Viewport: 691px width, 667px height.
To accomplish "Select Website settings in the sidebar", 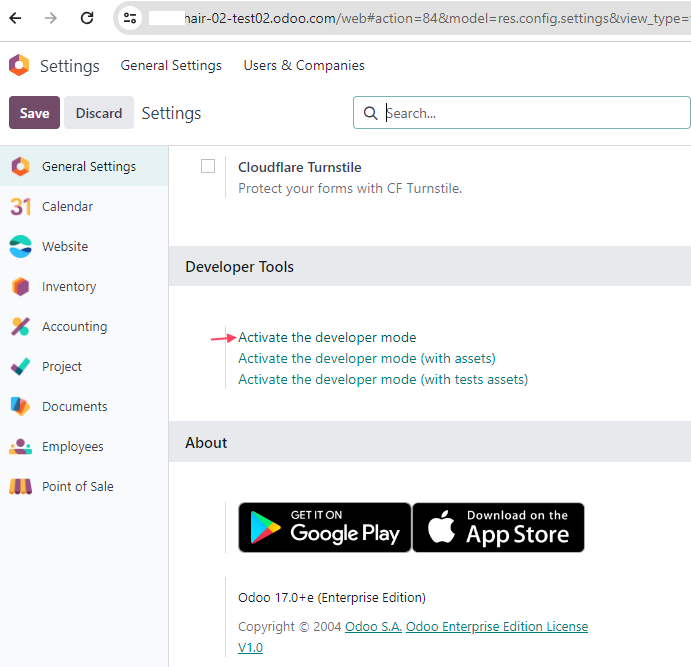I will coord(84,246).
